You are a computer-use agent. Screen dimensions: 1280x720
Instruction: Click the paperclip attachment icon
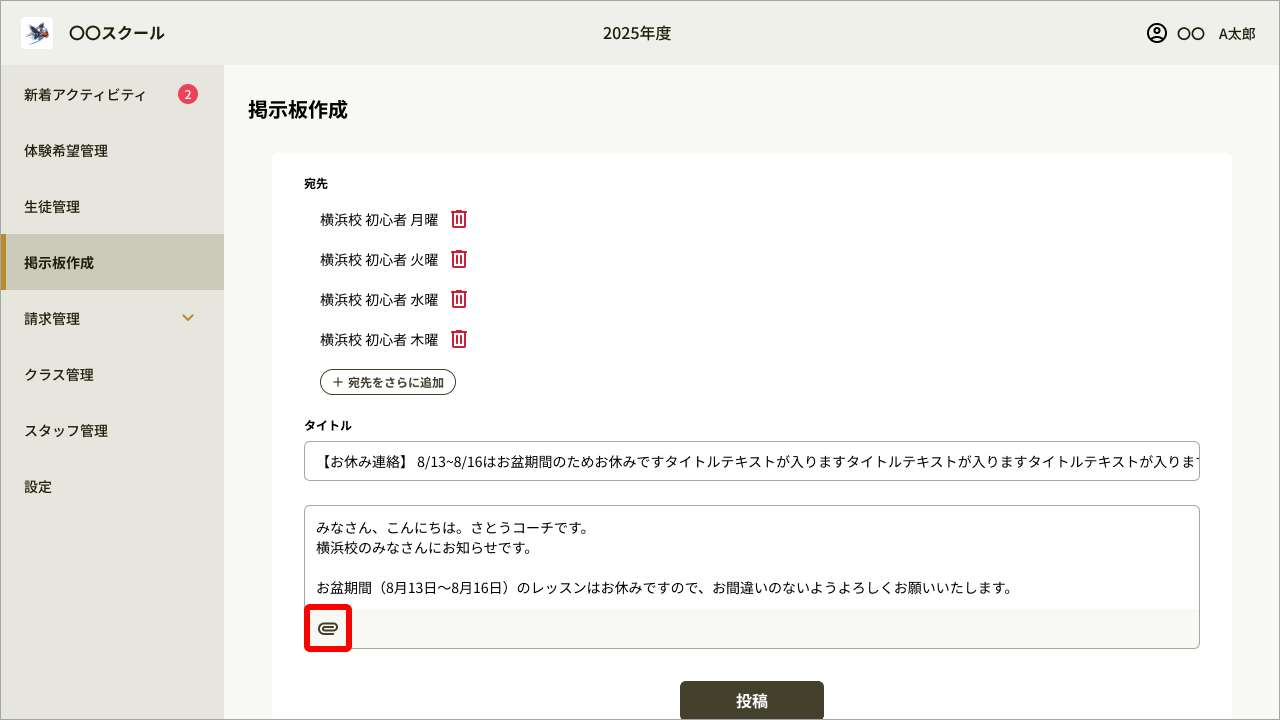[328, 628]
